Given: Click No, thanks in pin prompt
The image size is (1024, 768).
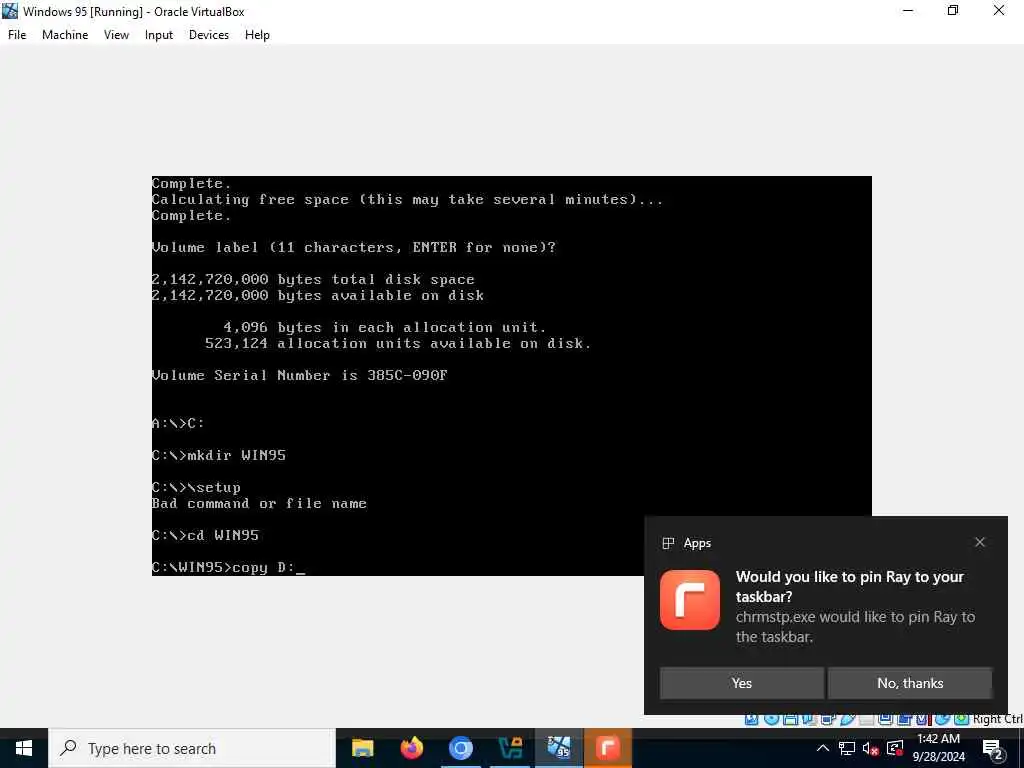Looking at the screenshot, I should click(910, 683).
